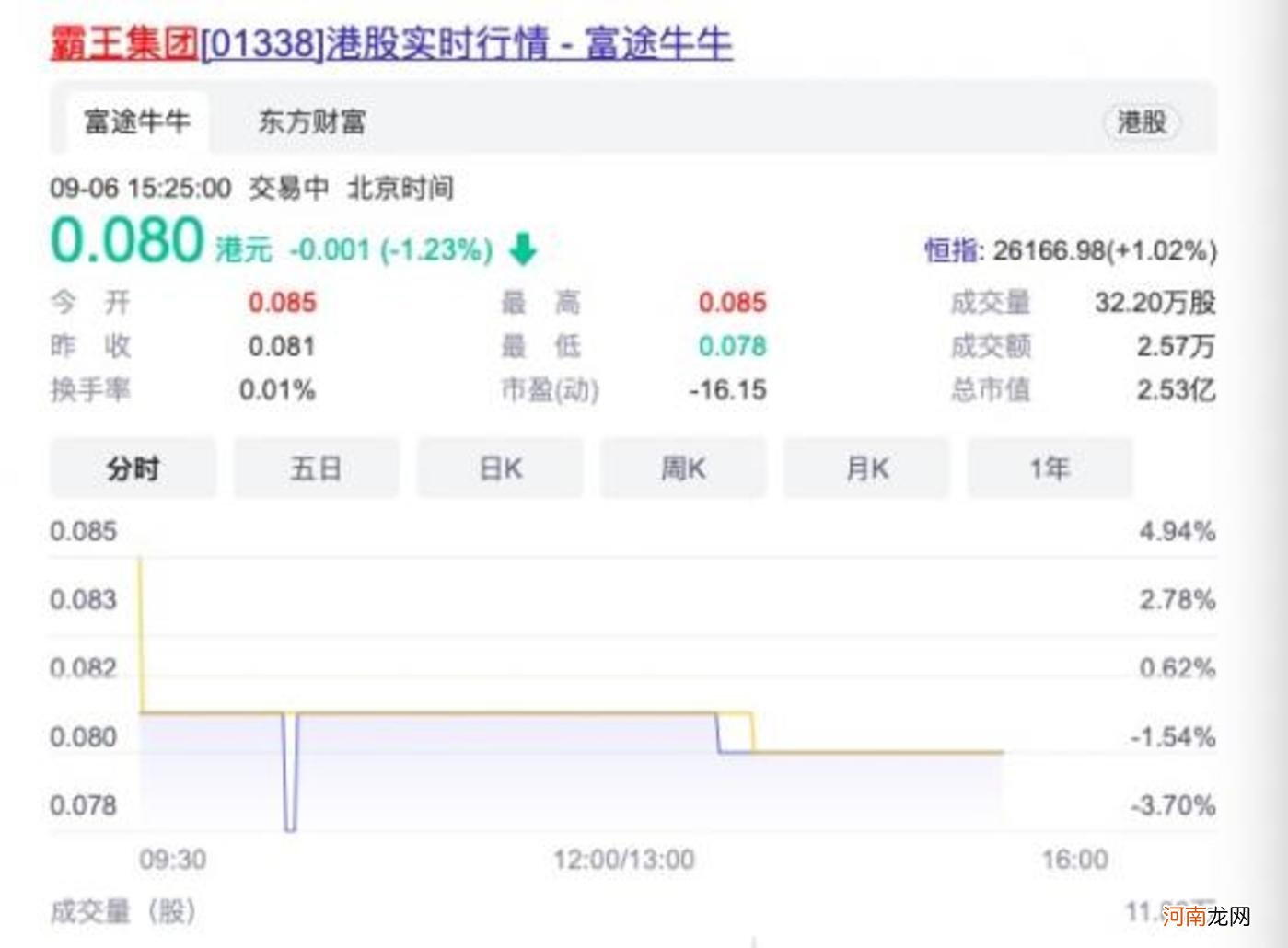Select the 五日 chart tab

click(x=317, y=468)
